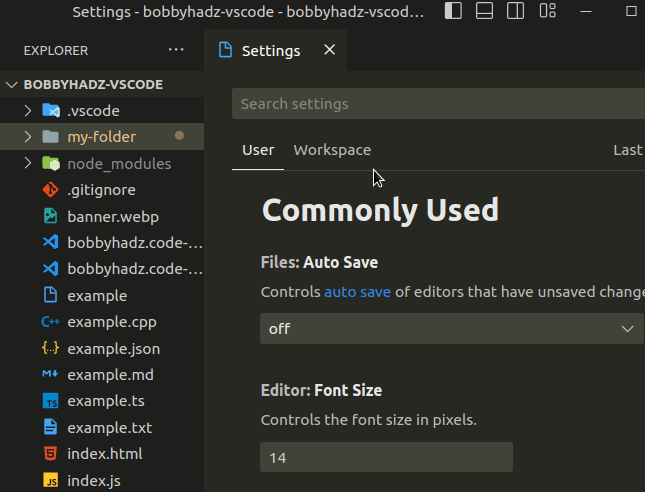Open the Auto Save dropdown
Image resolution: width=645 pixels, height=492 pixels.
452,329
